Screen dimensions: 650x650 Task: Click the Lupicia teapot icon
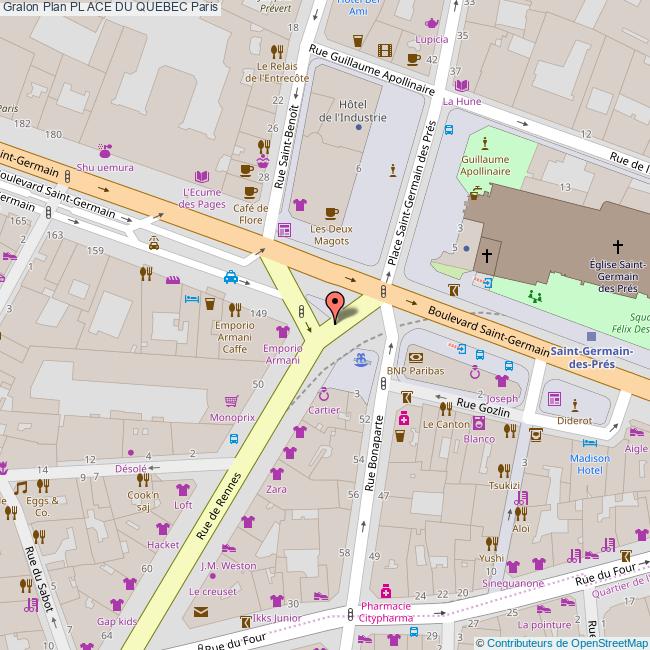point(432,23)
